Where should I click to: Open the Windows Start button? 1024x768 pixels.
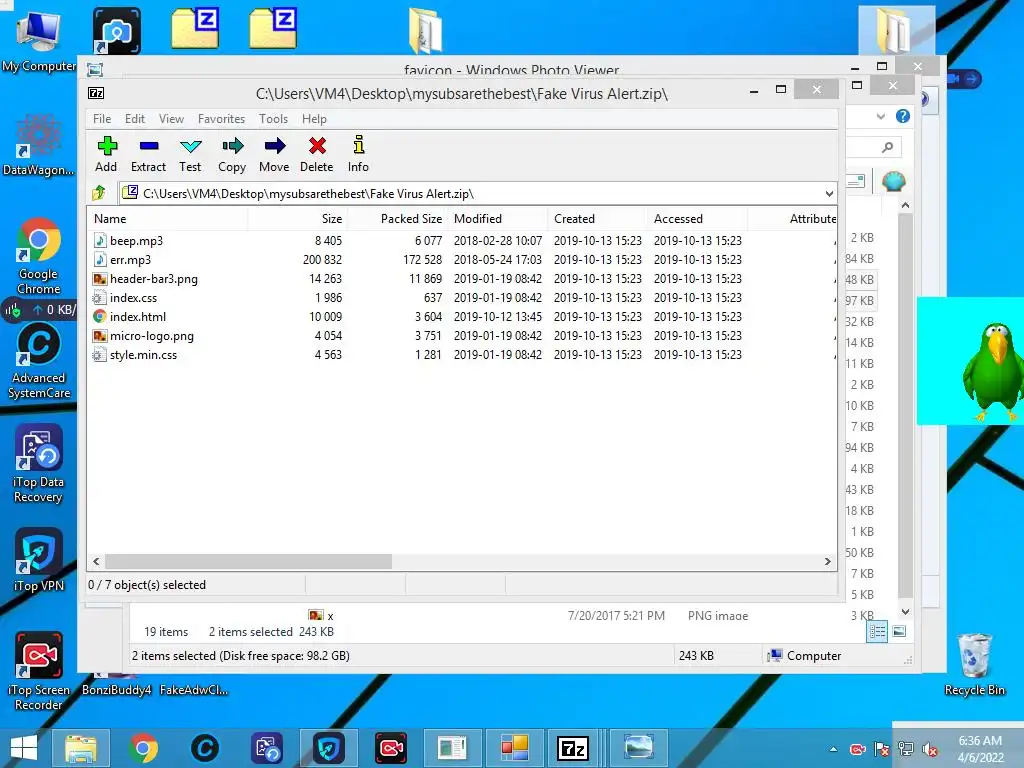24,748
